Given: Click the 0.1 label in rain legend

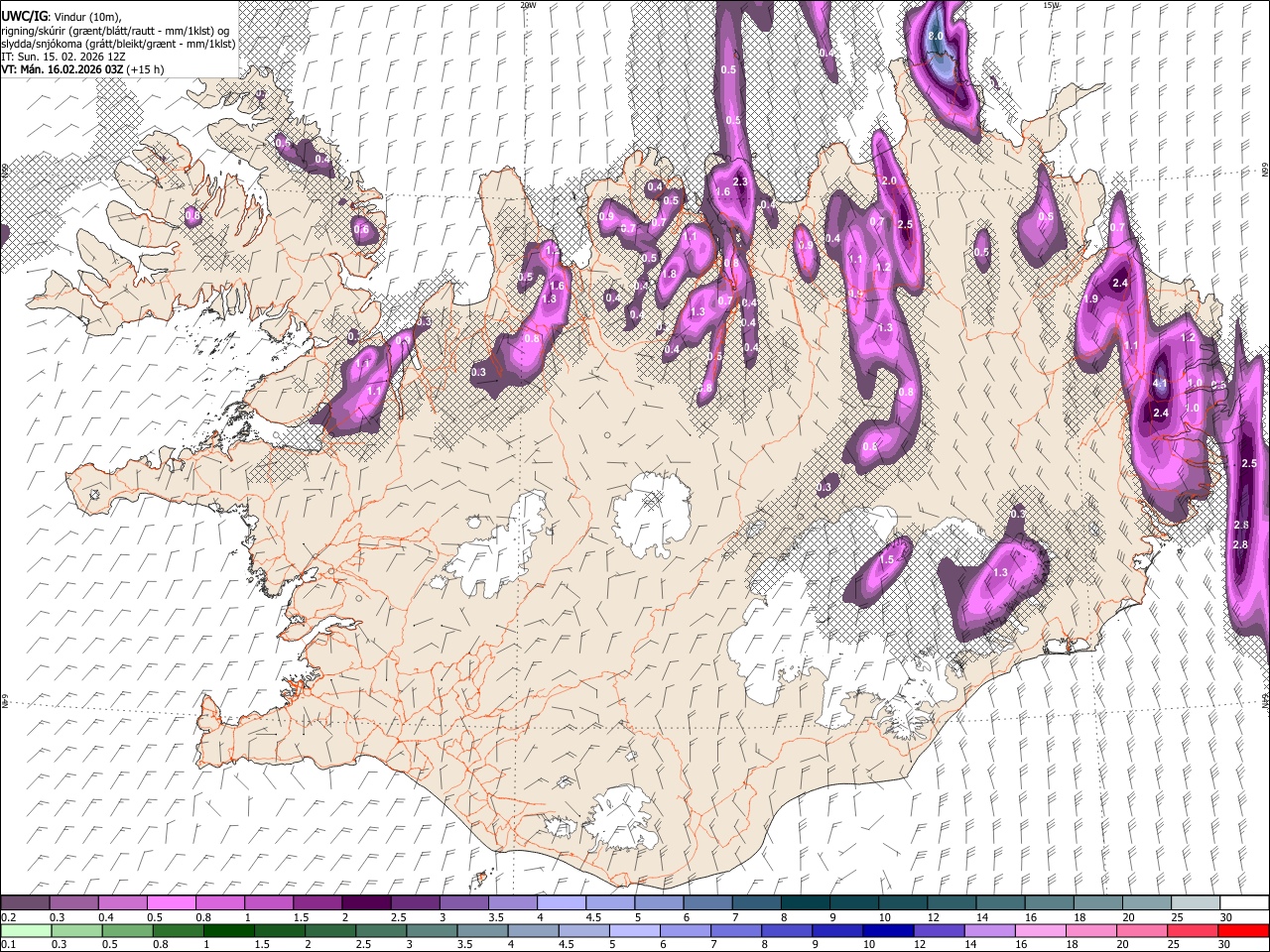Looking at the screenshot, I should click(x=8, y=945).
